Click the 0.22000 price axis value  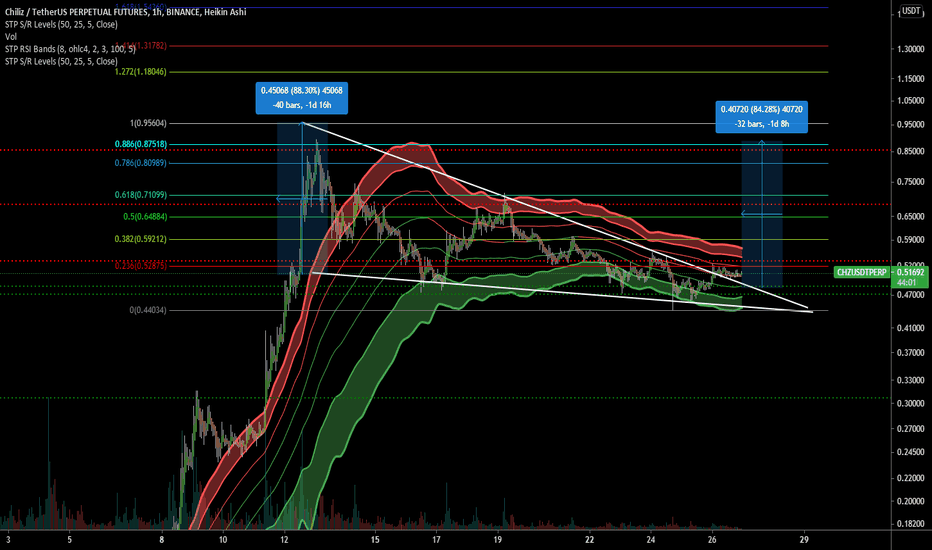pyautogui.click(x=911, y=477)
